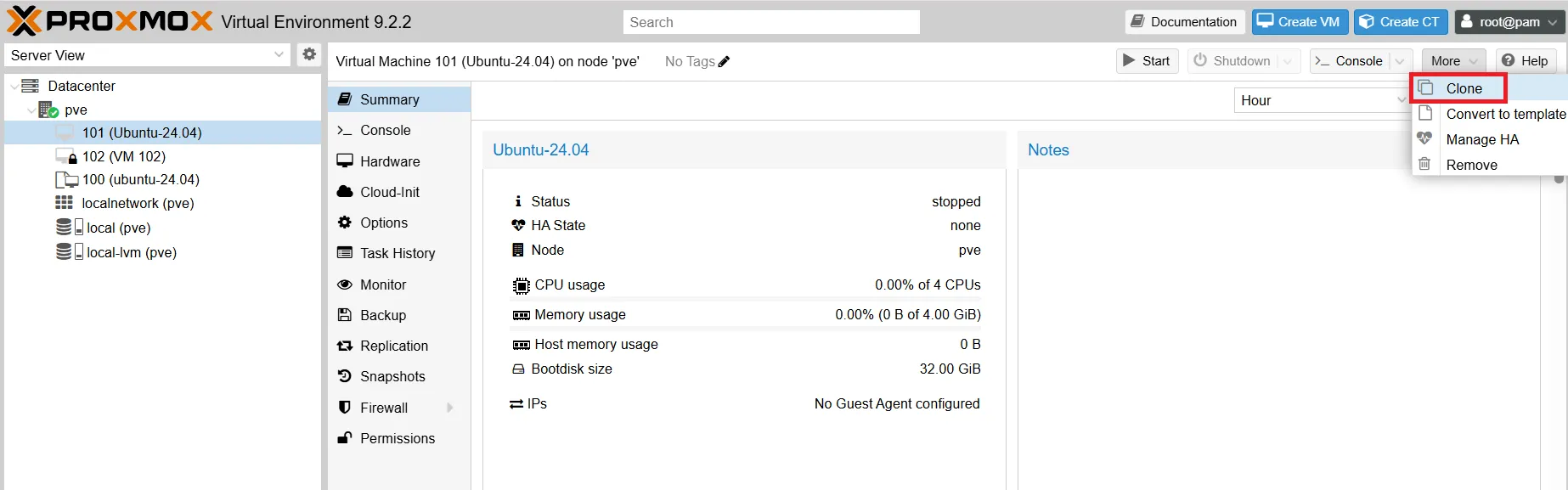1568x490 pixels.
Task: Click the Console button in toolbar
Action: pyautogui.click(x=1349, y=61)
